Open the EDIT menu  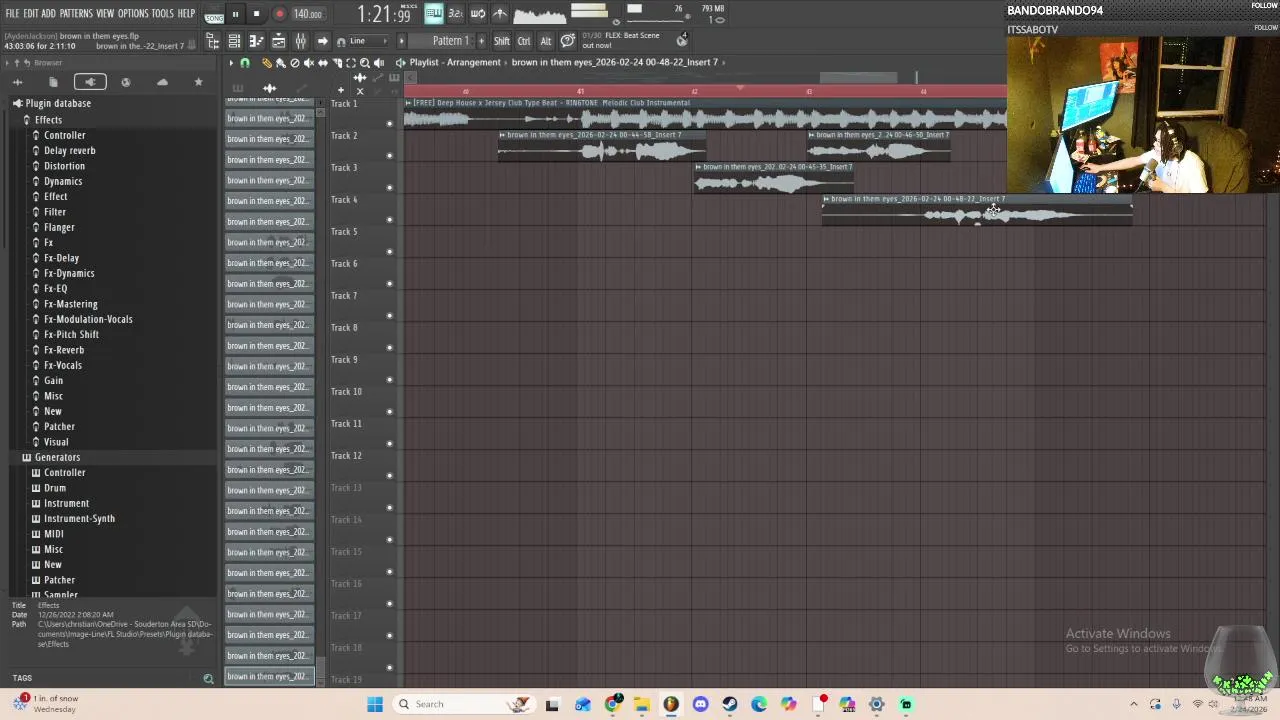pos(31,14)
